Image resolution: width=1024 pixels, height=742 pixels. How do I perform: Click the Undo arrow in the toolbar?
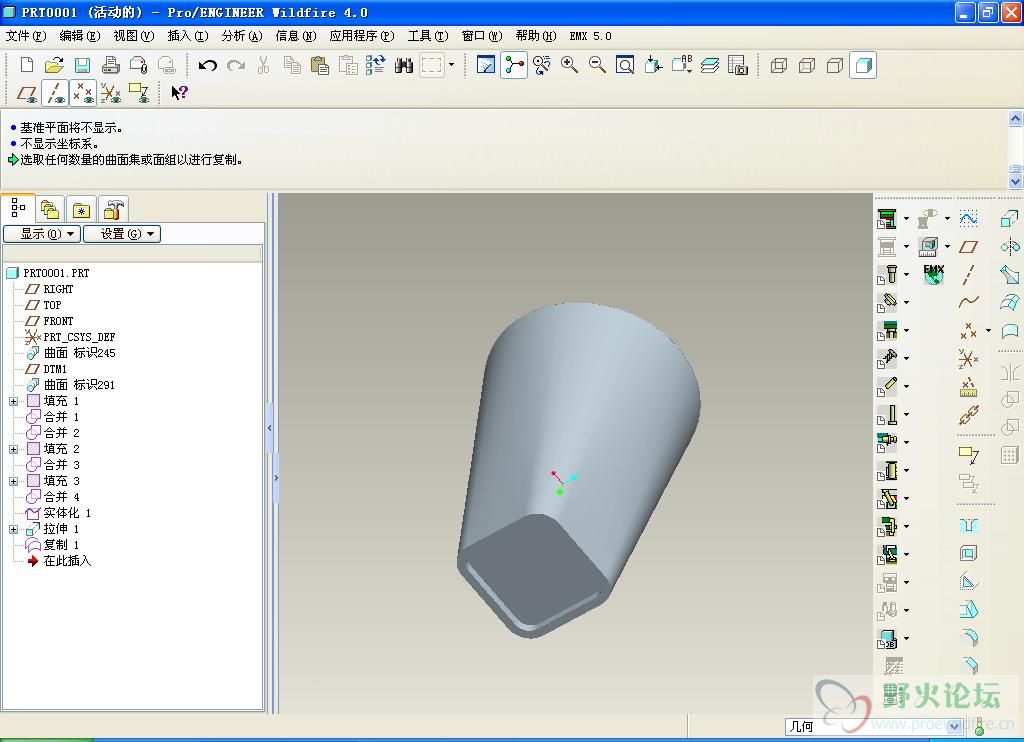tap(208, 66)
